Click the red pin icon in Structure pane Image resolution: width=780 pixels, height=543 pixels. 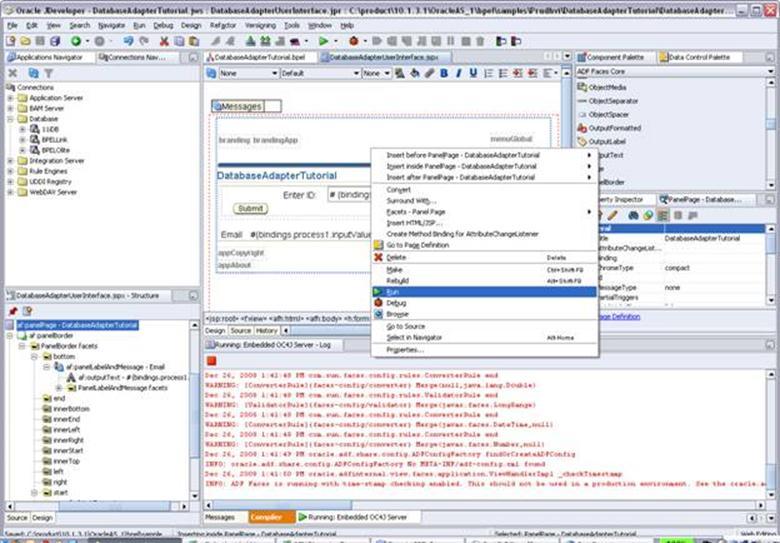(13, 311)
